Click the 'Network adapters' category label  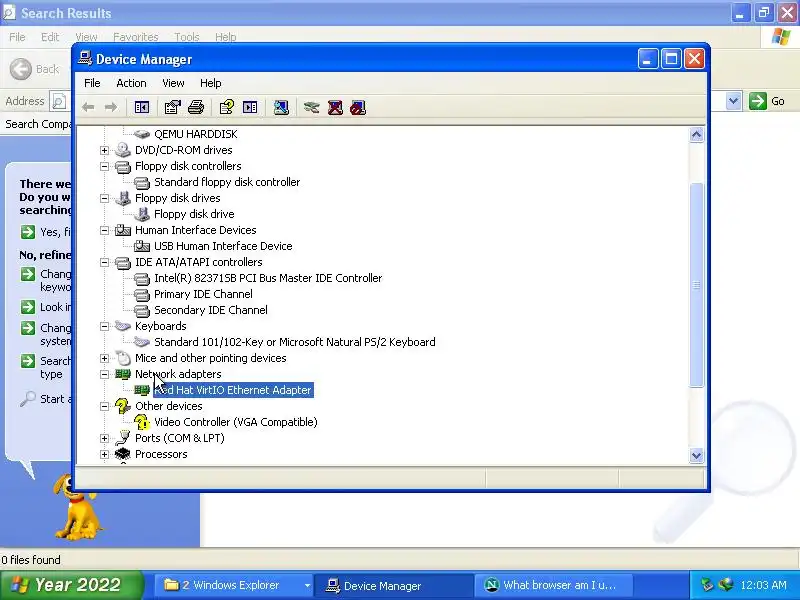(x=178, y=374)
